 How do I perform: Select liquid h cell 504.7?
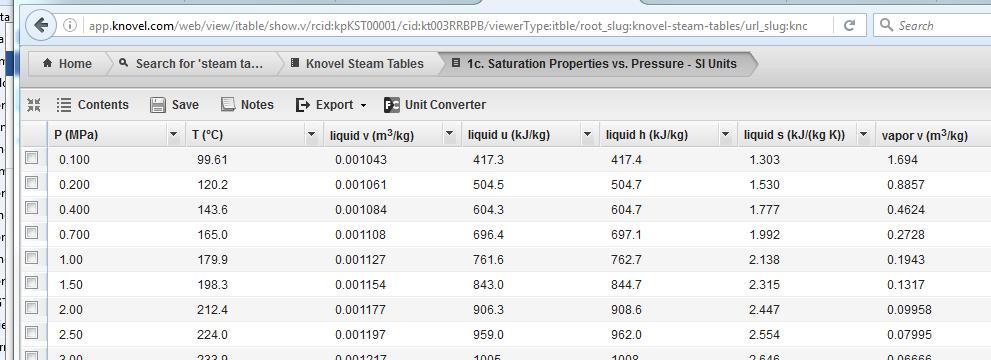click(x=626, y=185)
